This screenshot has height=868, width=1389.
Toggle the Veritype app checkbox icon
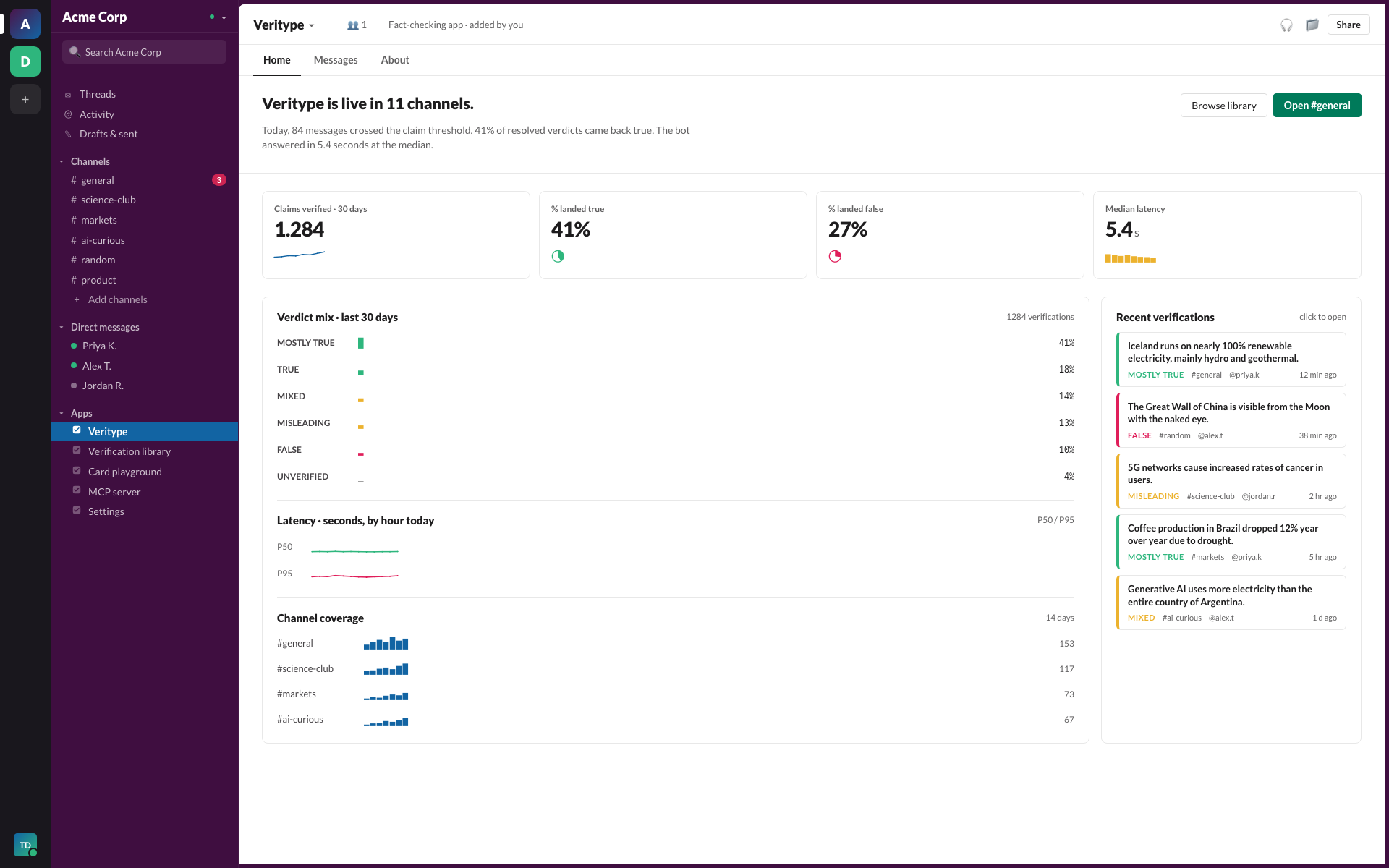click(x=77, y=430)
